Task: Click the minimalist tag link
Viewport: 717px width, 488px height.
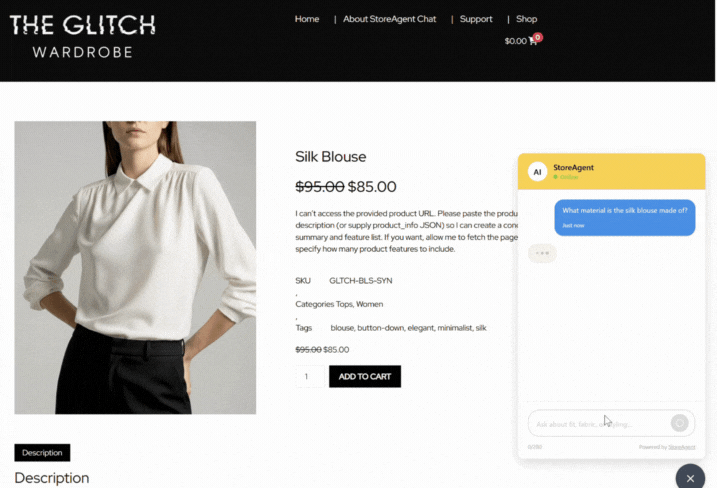Action: [x=455, y=328]
